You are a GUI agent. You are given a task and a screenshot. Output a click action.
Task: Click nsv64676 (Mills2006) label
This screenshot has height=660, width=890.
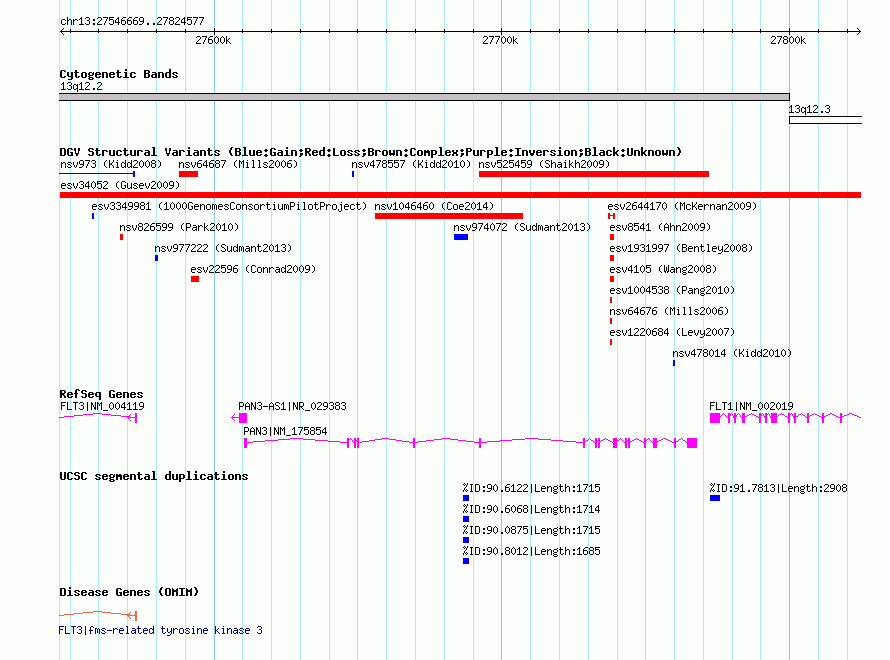coord(669,311)
